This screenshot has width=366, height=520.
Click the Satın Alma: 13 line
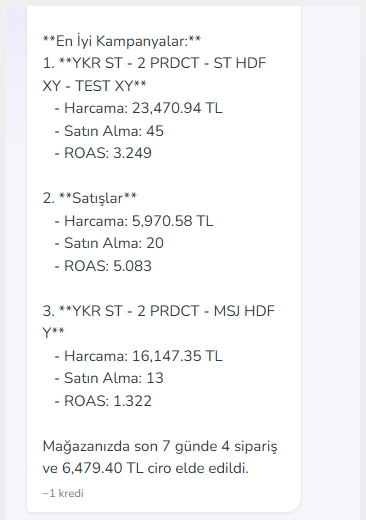click(109, 378)
